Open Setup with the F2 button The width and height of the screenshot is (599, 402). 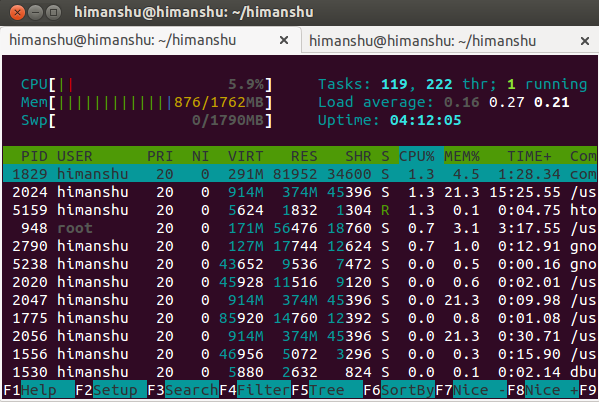pos(111,390)
